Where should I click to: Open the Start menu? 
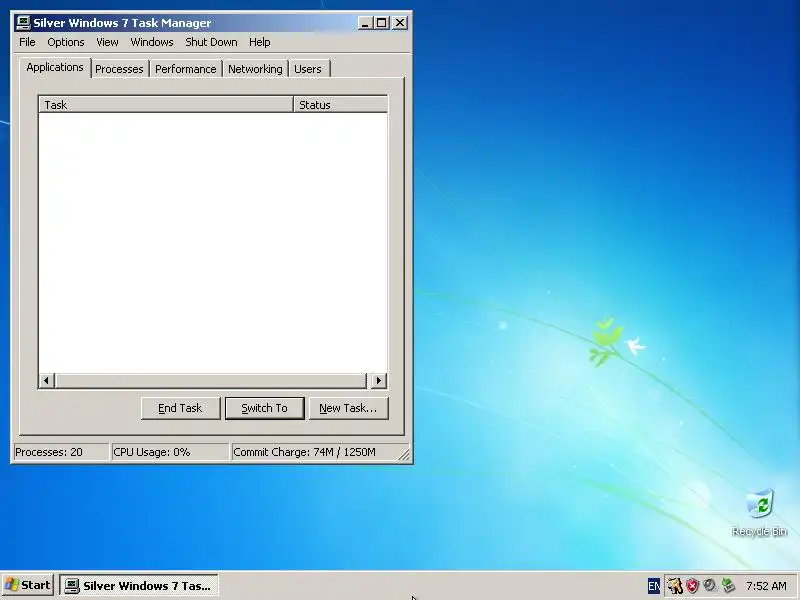point(28,585)
